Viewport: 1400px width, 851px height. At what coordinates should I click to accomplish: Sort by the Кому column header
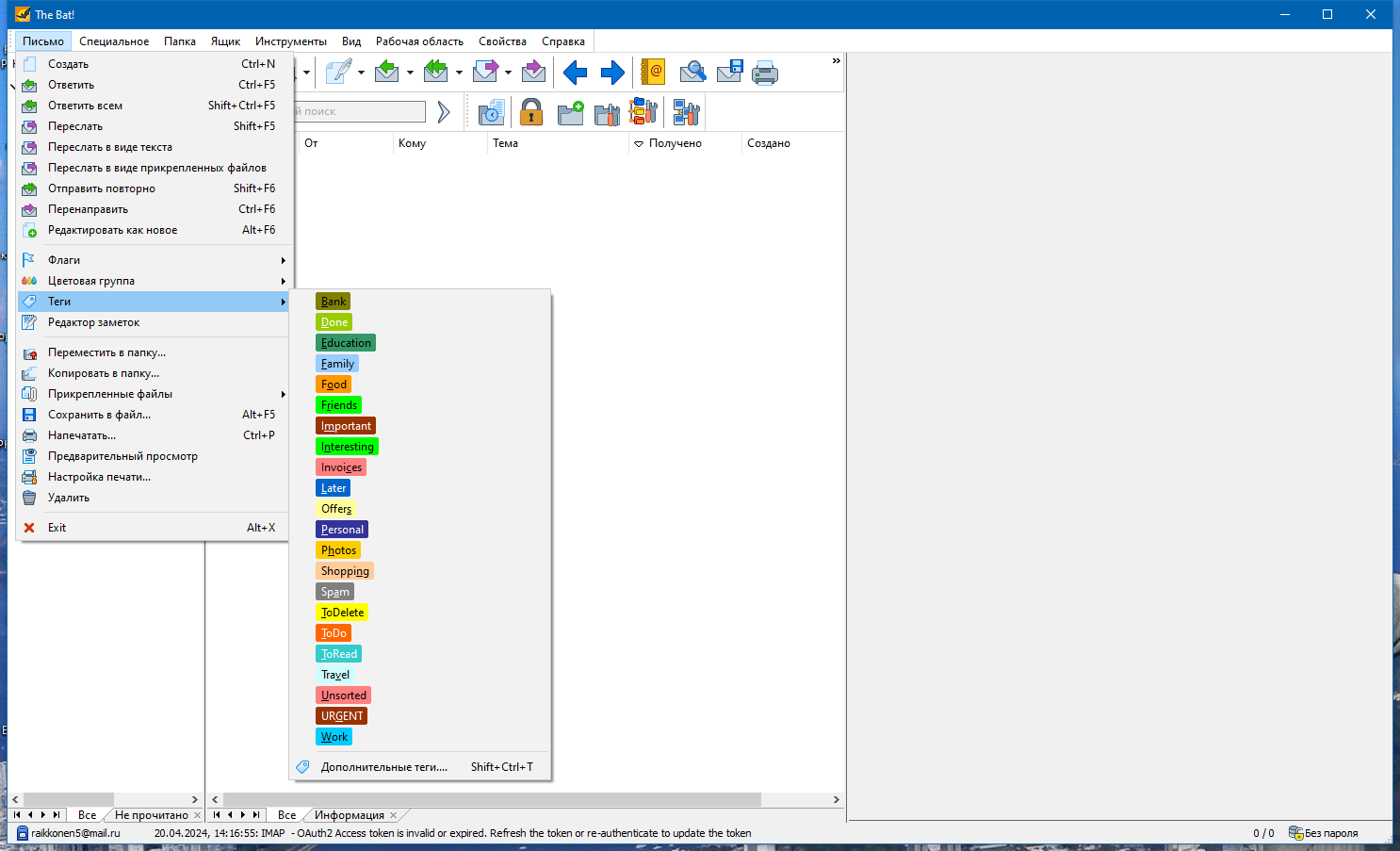(440, 143)
